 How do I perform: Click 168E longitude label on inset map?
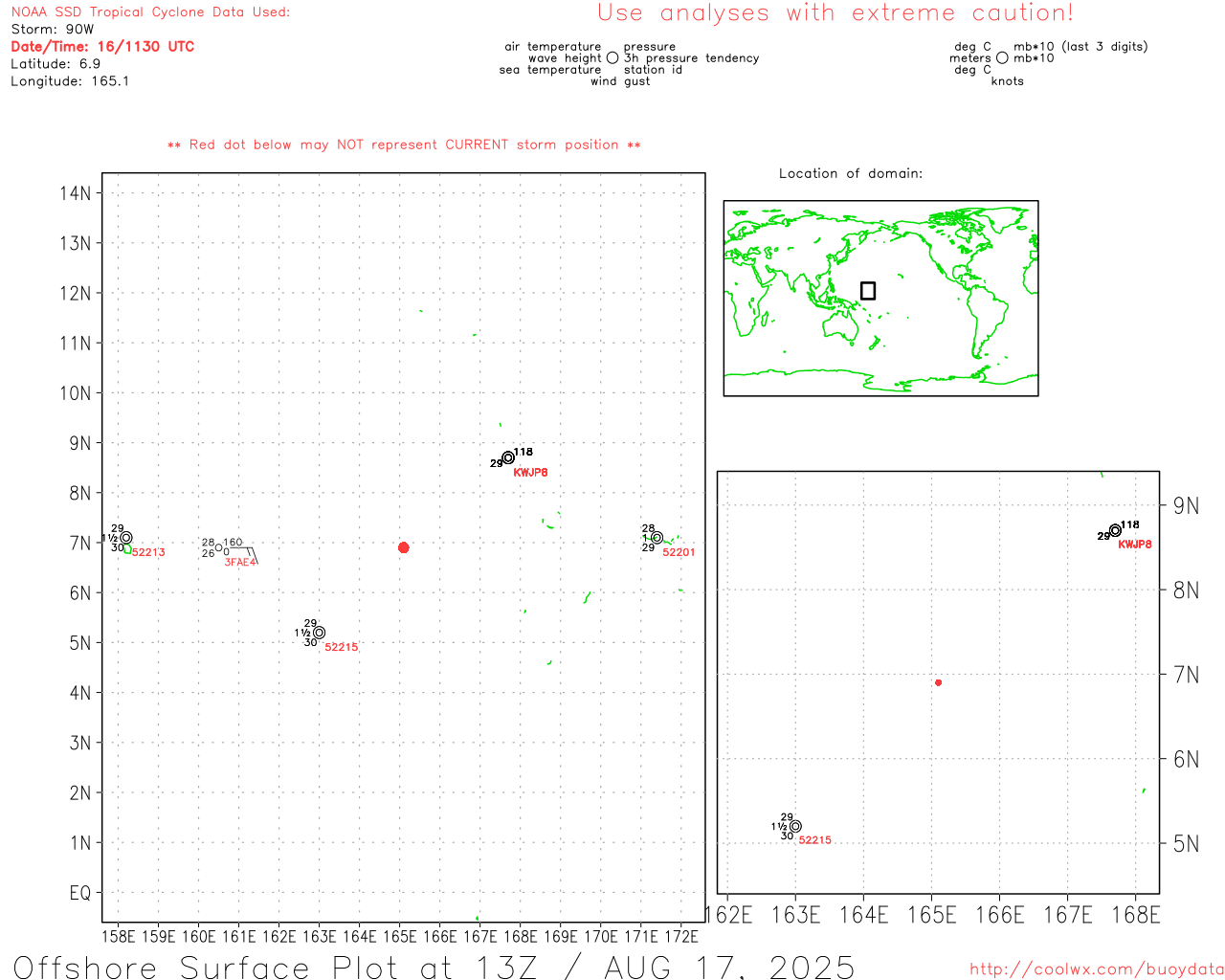point(1136,916)
